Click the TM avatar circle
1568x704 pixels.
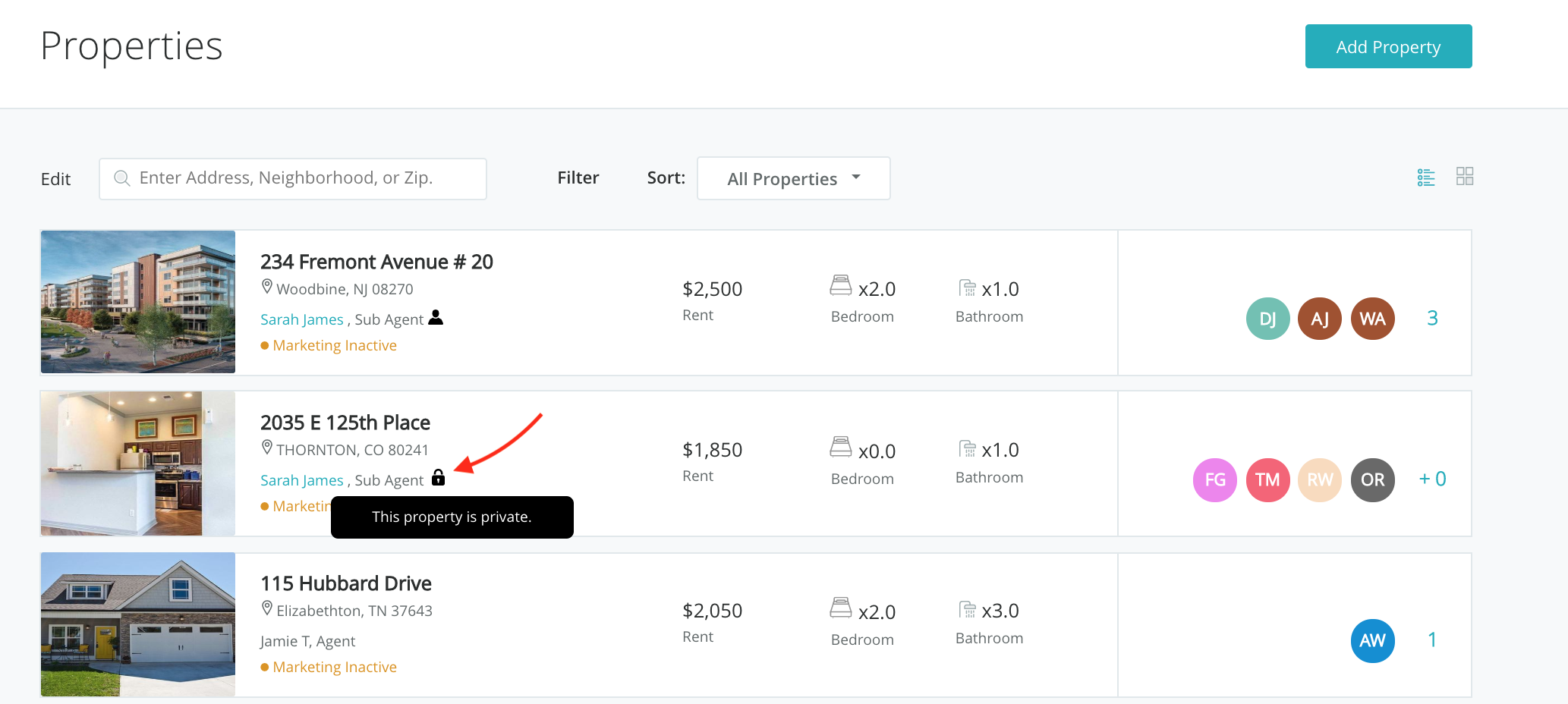pos(1267,479)
